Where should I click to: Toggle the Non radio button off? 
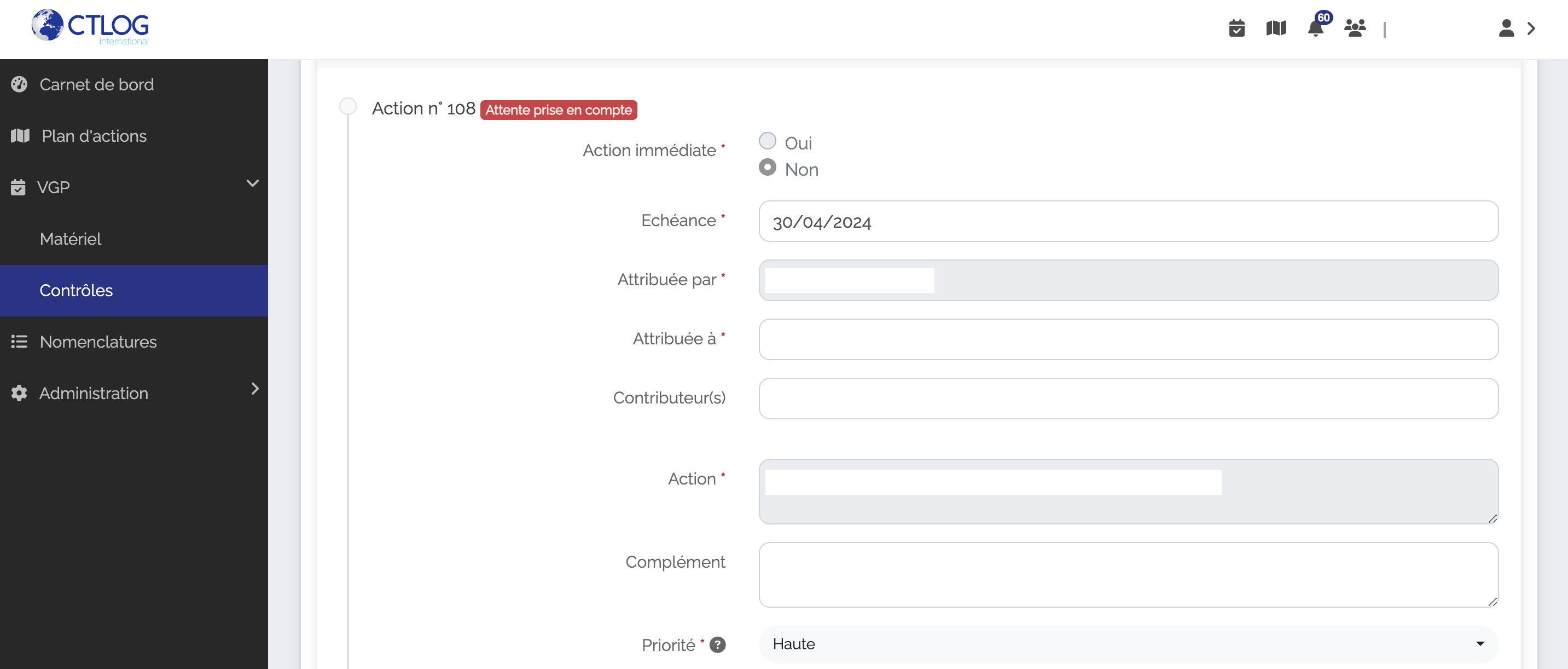767,168
